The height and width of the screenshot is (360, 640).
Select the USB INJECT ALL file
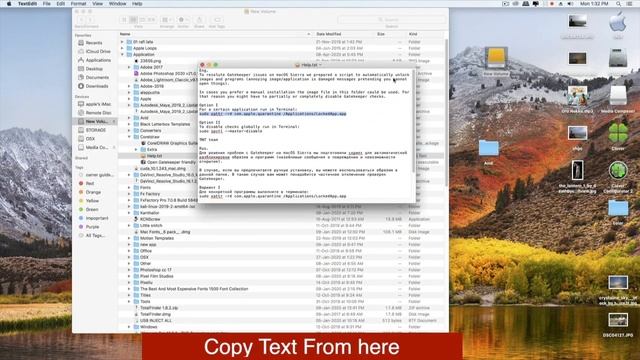(155, 320)
